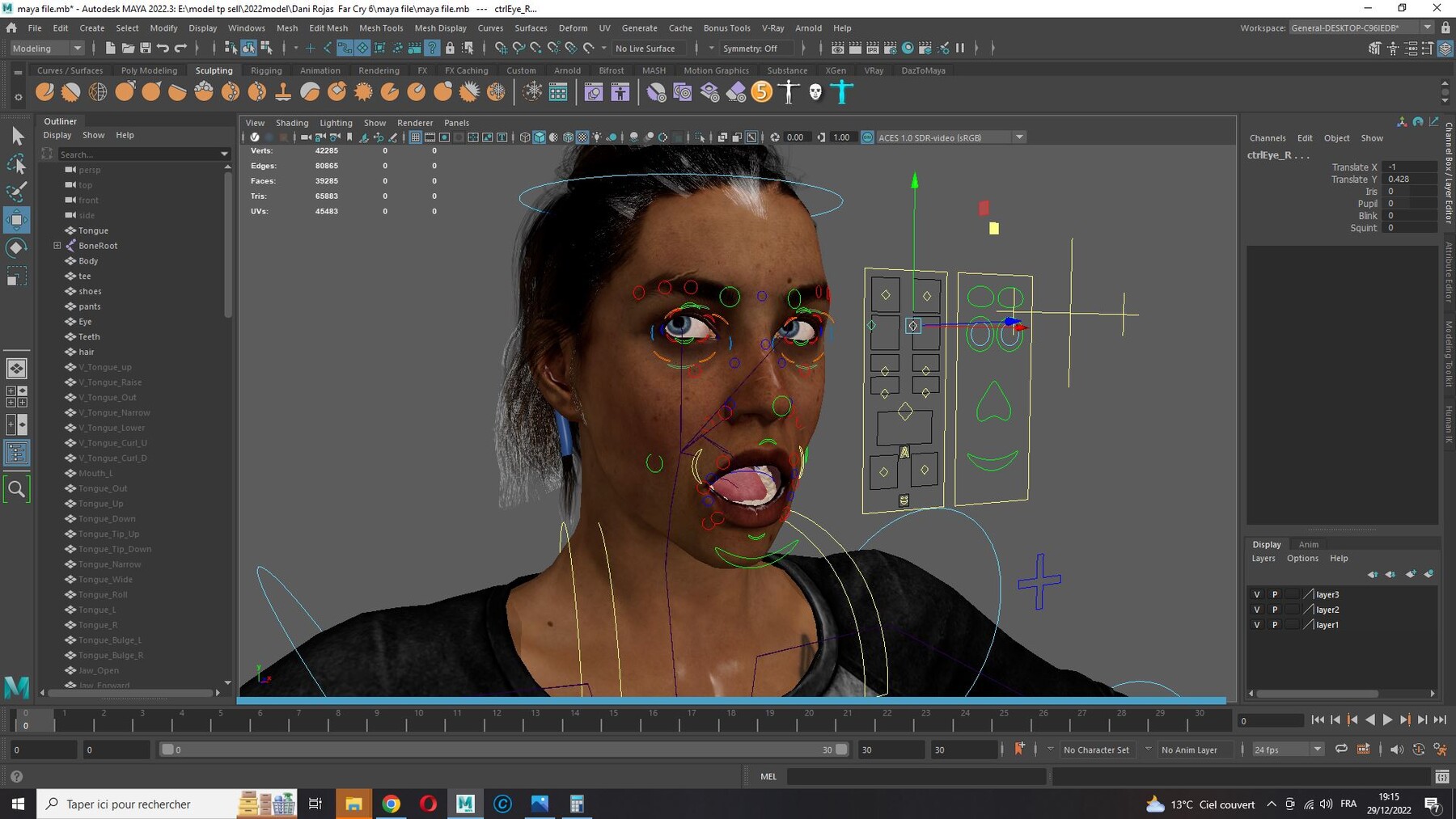The image size is (1456, 819).
Task: Activate the Paint selection tool
Action: 17,192
